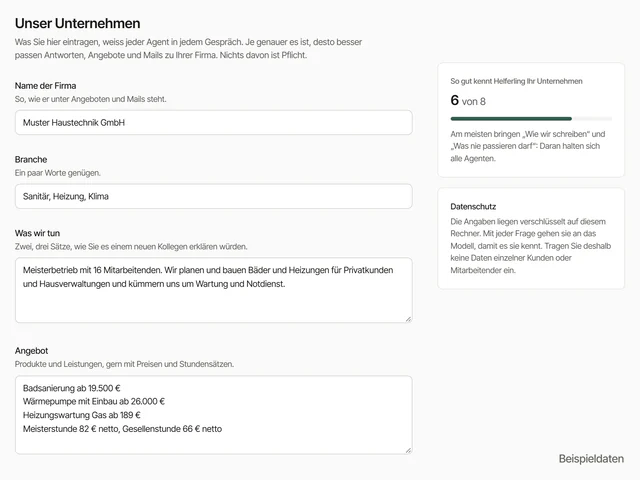
Task: Click the progress bar under 6 von 8
Action: (x=531, y=119)
